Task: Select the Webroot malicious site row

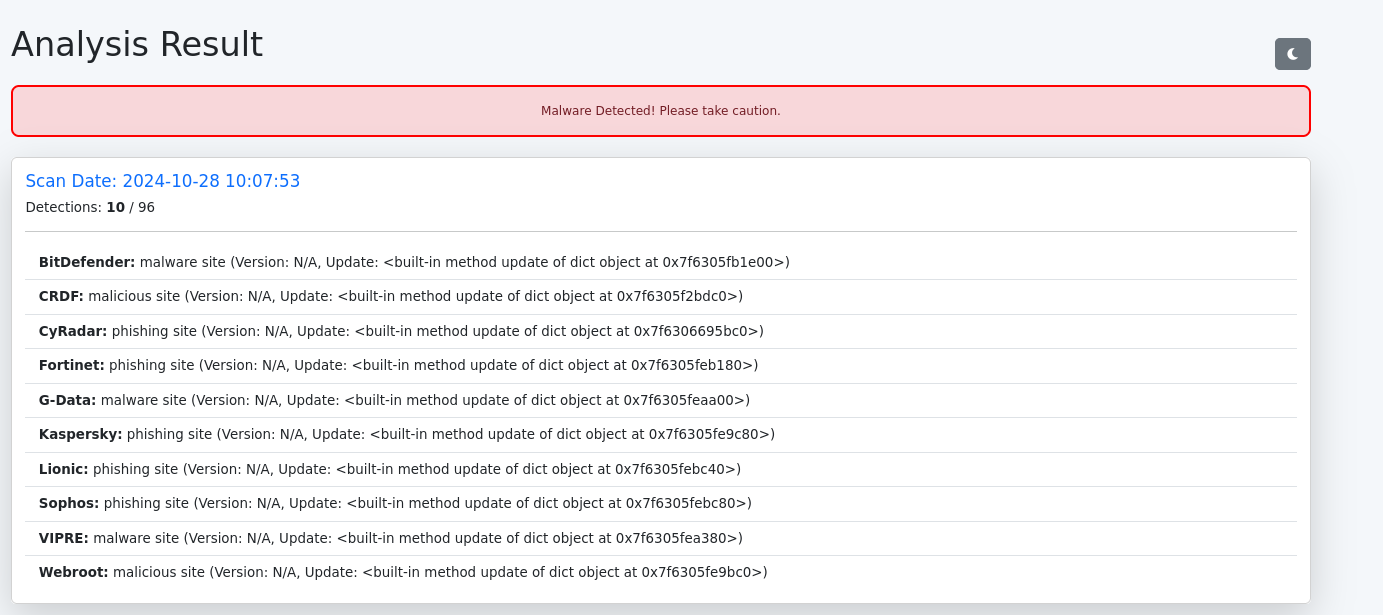Action: (403, 572)
